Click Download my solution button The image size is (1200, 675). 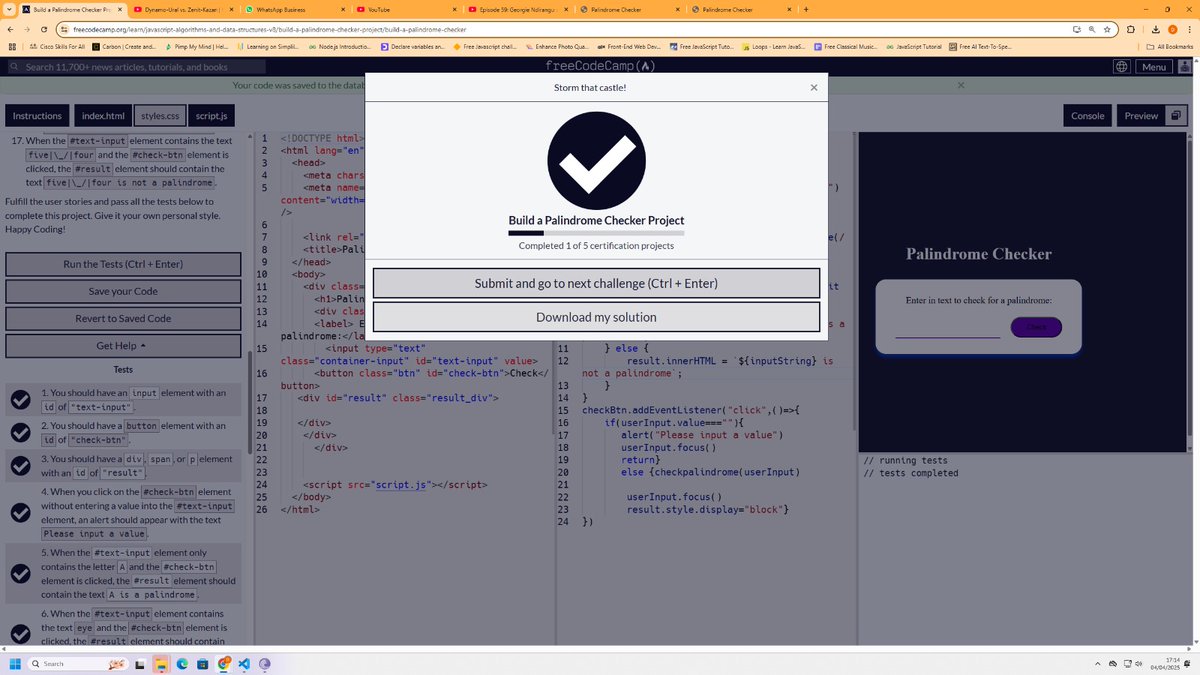pyautogui.click(x=596, y=317)
